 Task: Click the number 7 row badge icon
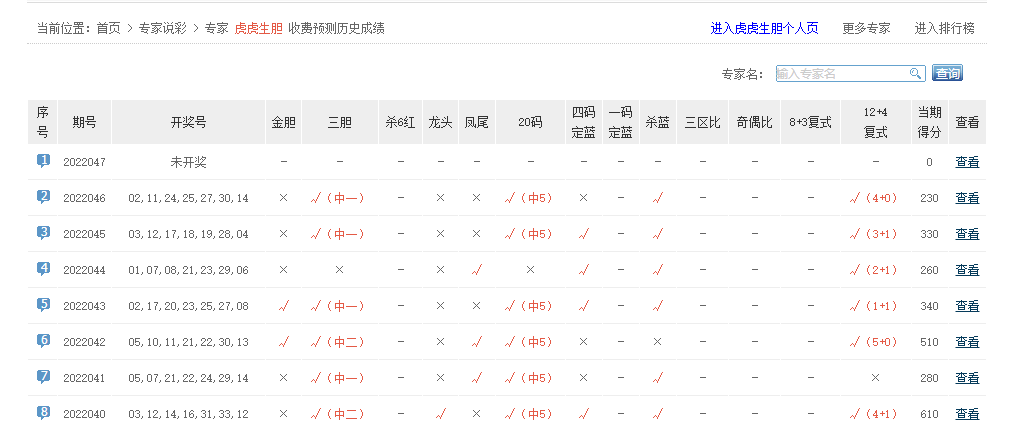point(43,377)
